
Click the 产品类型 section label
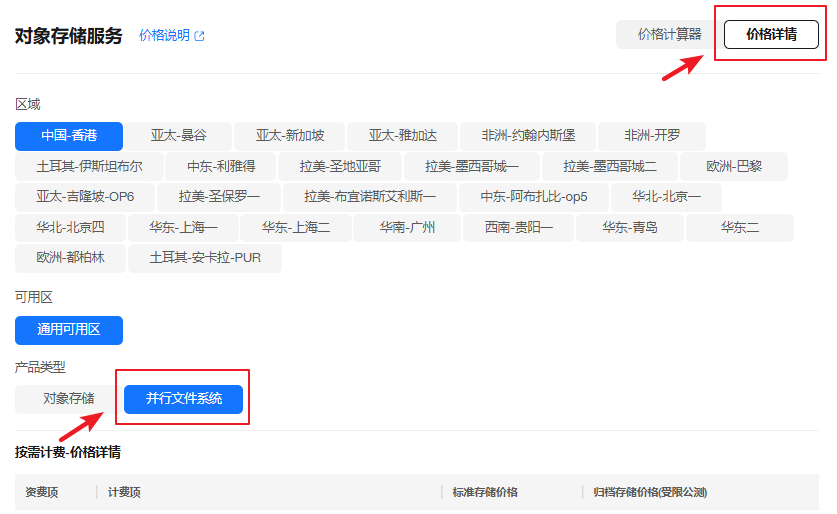coord(40,367)
